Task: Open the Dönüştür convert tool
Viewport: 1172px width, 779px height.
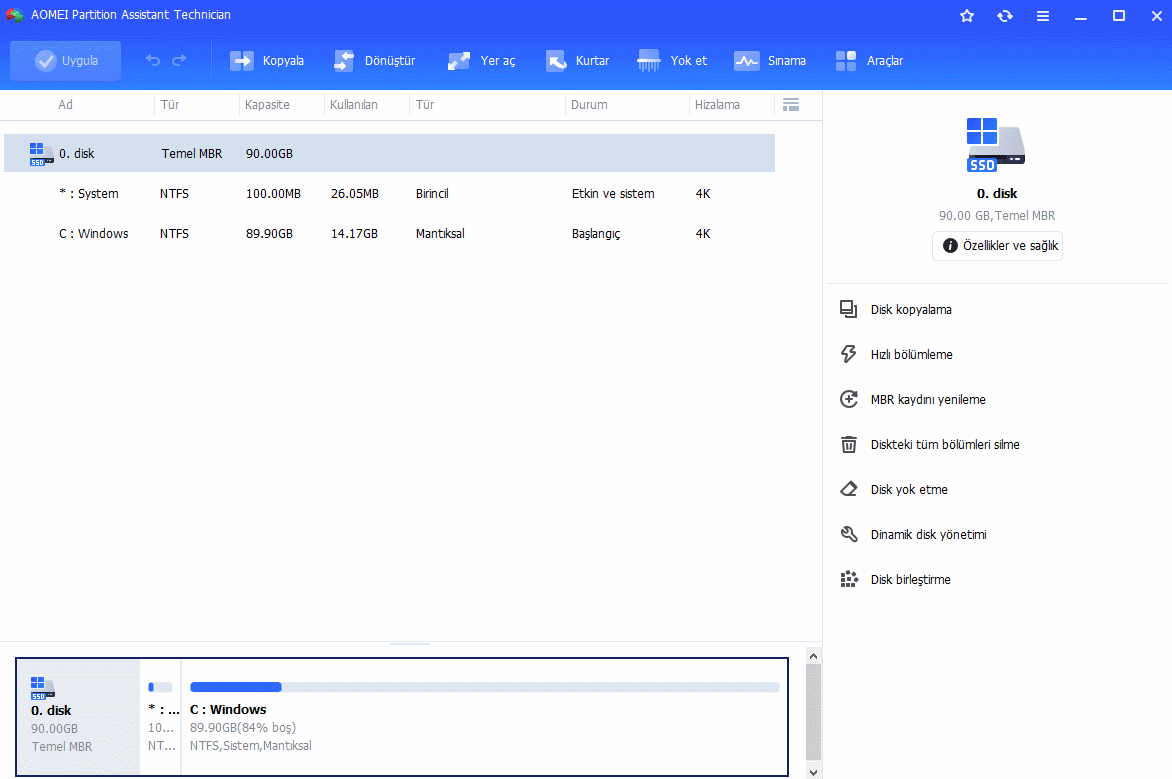Action: tap(344, 61)
